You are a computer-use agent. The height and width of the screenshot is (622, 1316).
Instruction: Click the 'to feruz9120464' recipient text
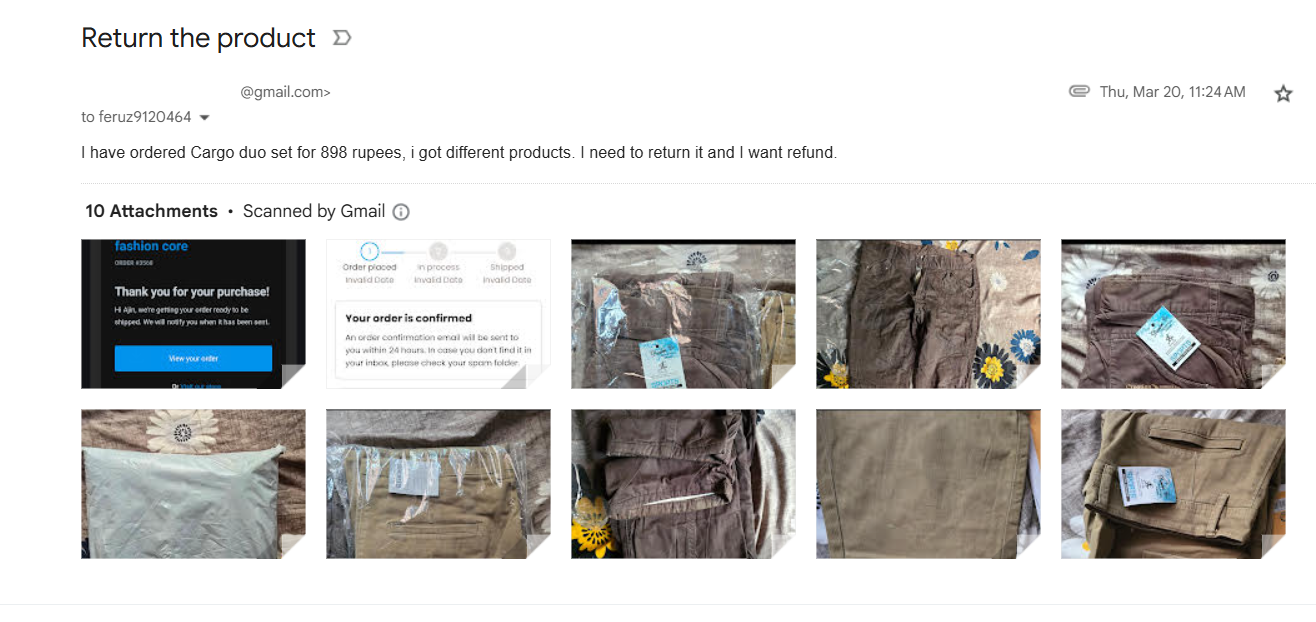[136, 117]
